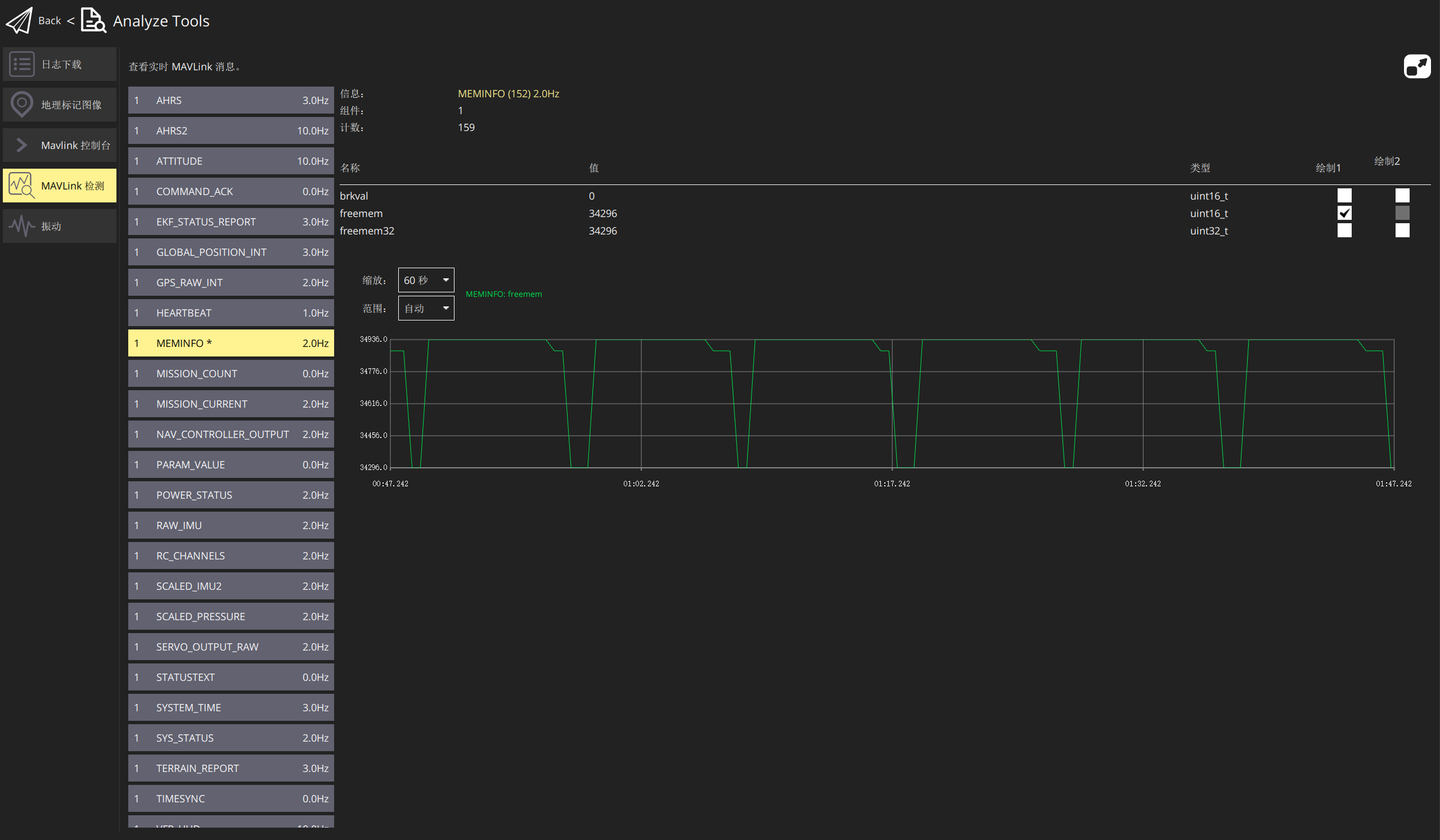Viewport: 1440px width, 840px height.
Task: Select the GPS_RAW_INT message entry
Action: coord(231,283)
